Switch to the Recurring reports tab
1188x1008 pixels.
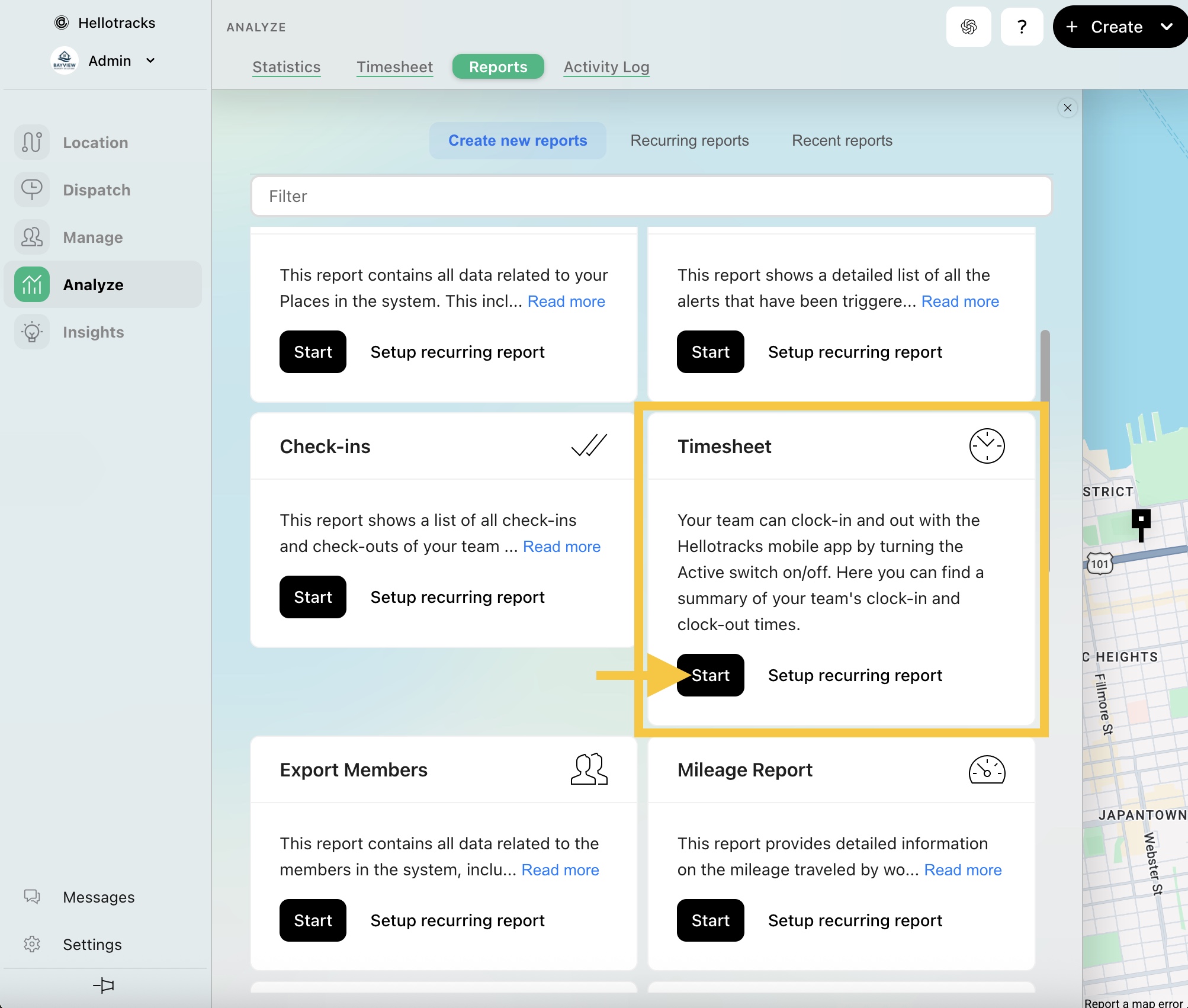[x=689, y=141]
